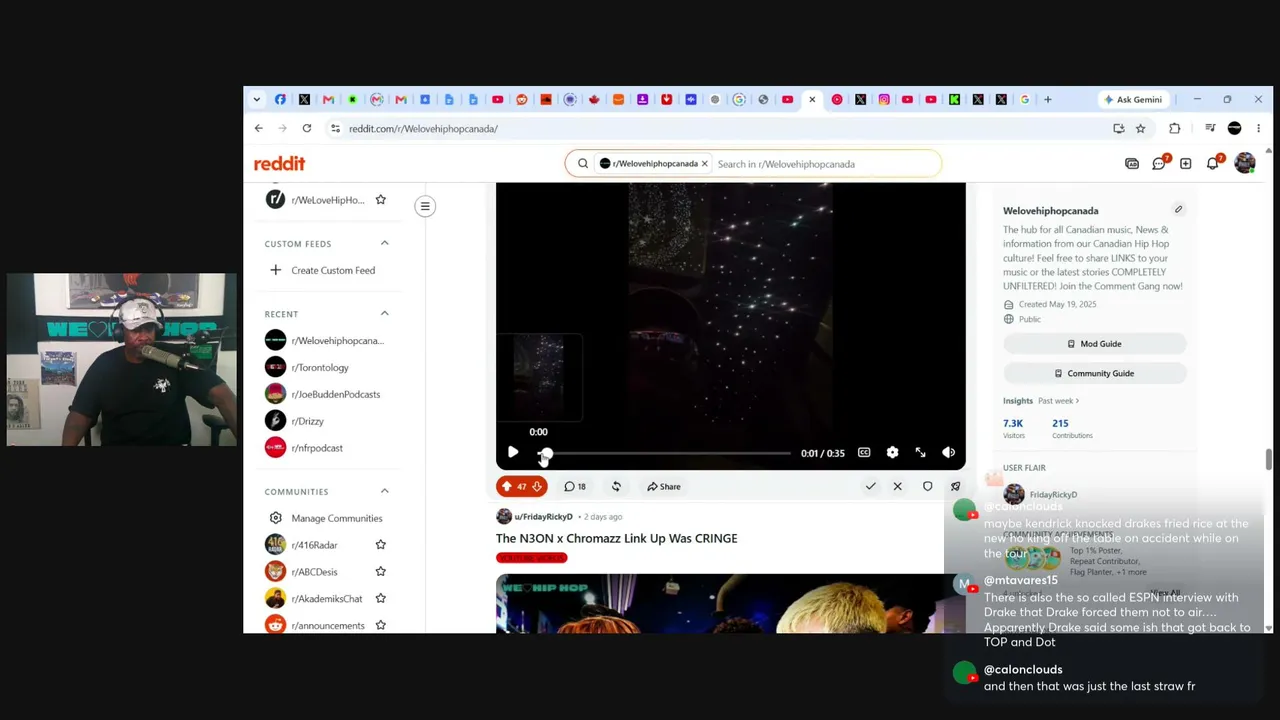Go back in the browser

pyautogui.click(x=258, y=128)
